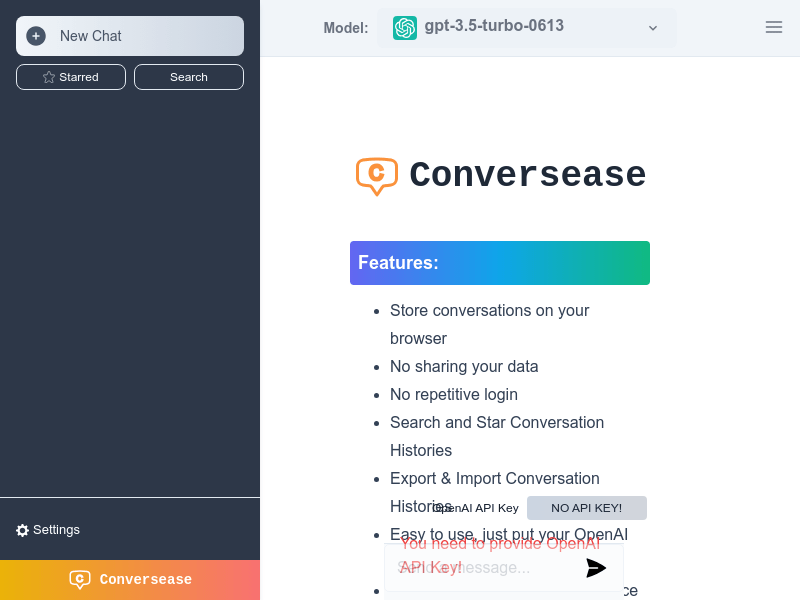Open Starred conversations
The image size is (800, 600).
click(71, 77)
